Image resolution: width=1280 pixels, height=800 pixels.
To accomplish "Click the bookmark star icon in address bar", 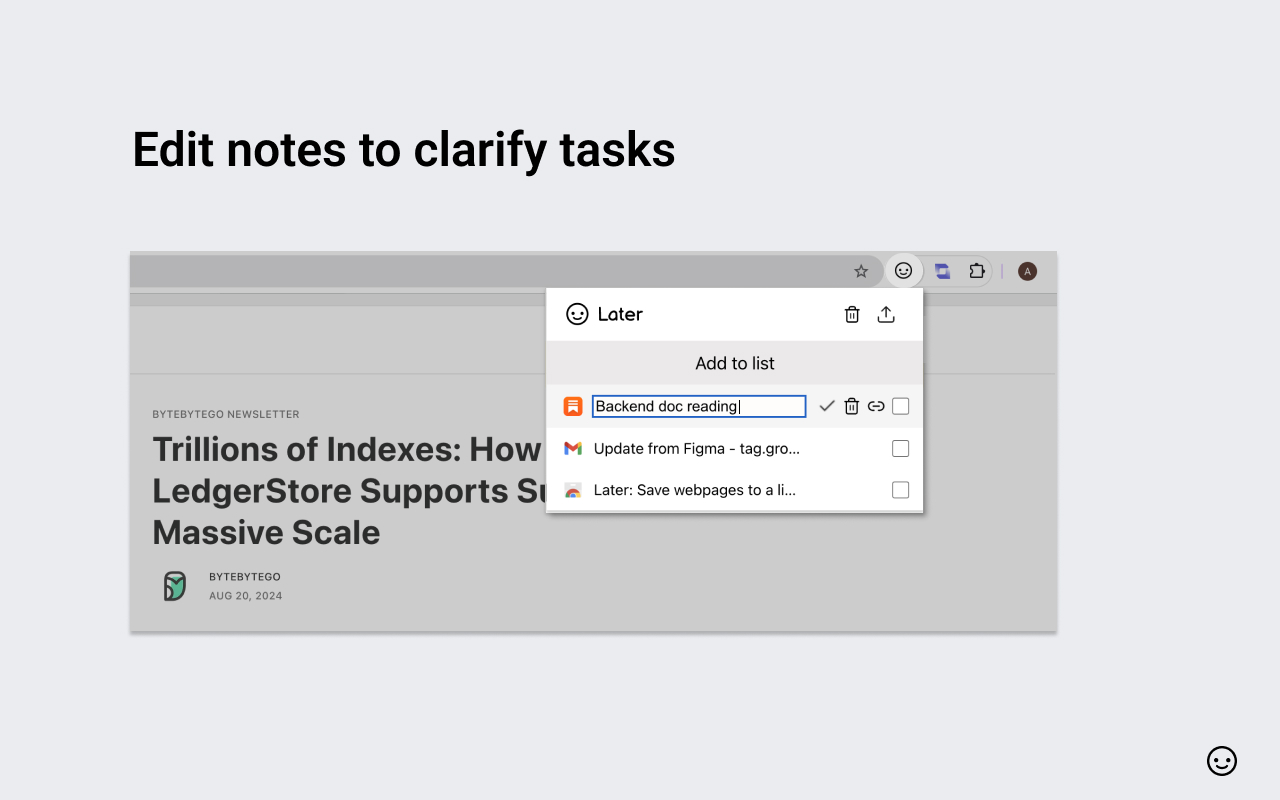I will [861, 271].
